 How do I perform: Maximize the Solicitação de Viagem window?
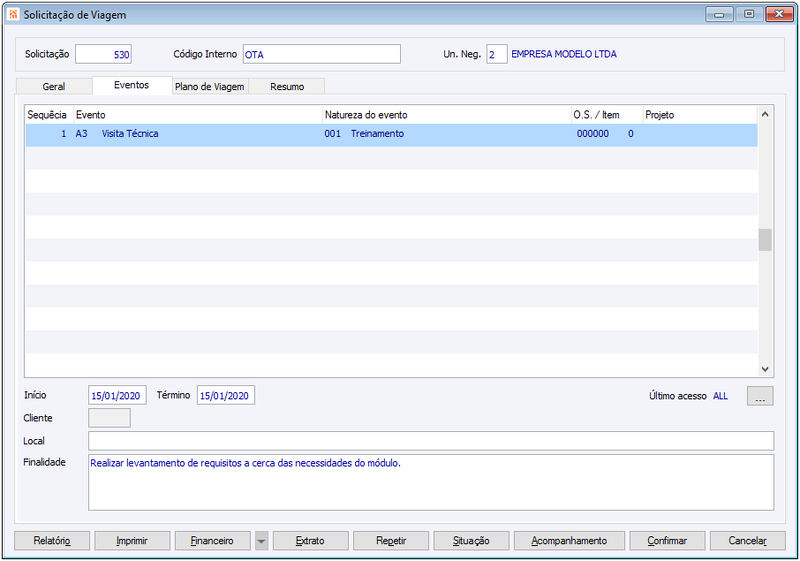[749, 14]
